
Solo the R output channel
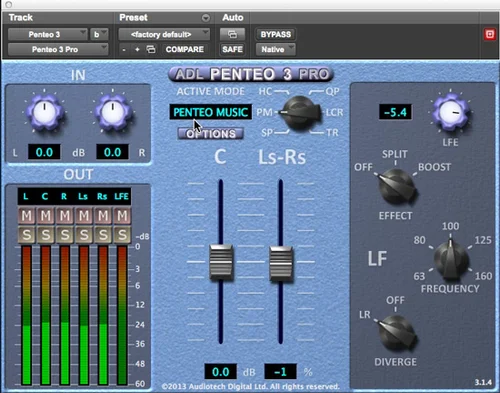pos(65,235)
